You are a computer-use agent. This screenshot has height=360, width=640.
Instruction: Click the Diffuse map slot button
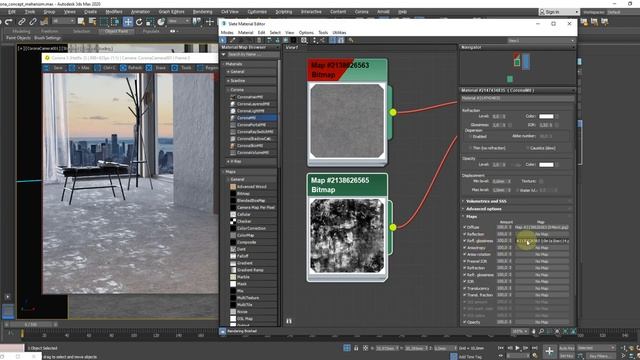[x=542, y=227]
